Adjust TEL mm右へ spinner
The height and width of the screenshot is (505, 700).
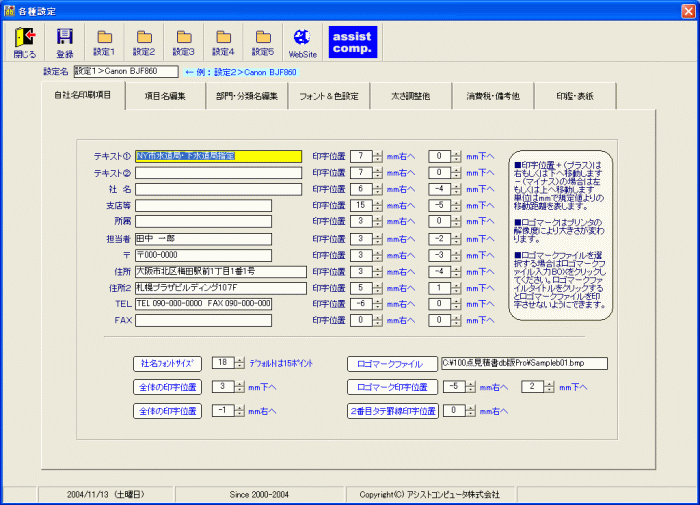pyautogui.click(x=378, y=304)
